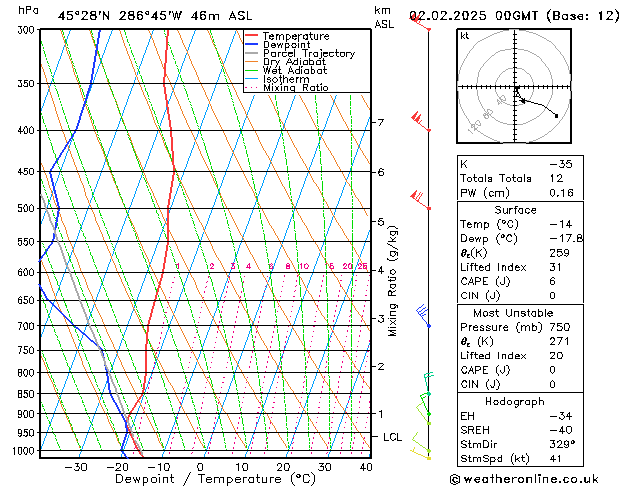Click the weatheronline.co.uk copyright text
The height and width of the screenshot is (486, 629).
pyautogui.click(x=524, y=479)
